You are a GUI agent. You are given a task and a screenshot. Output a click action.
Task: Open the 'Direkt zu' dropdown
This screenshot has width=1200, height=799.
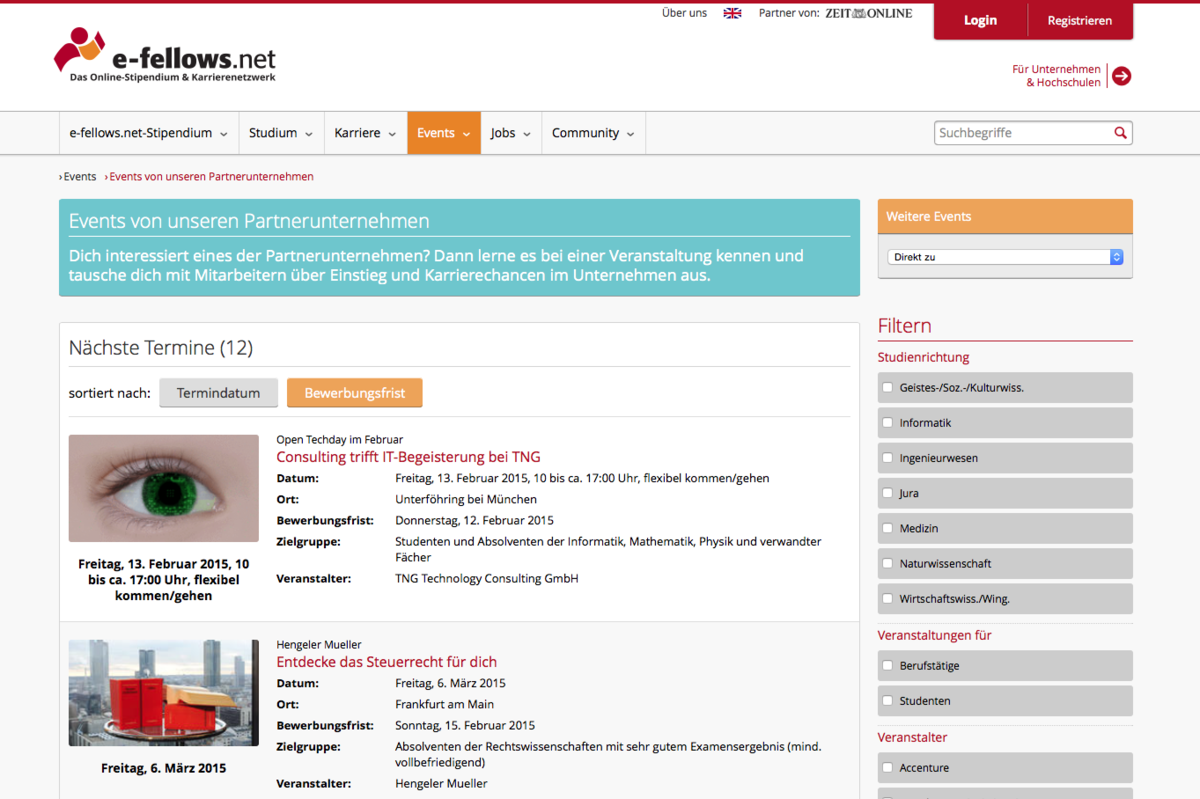[x=1005, y=257]
